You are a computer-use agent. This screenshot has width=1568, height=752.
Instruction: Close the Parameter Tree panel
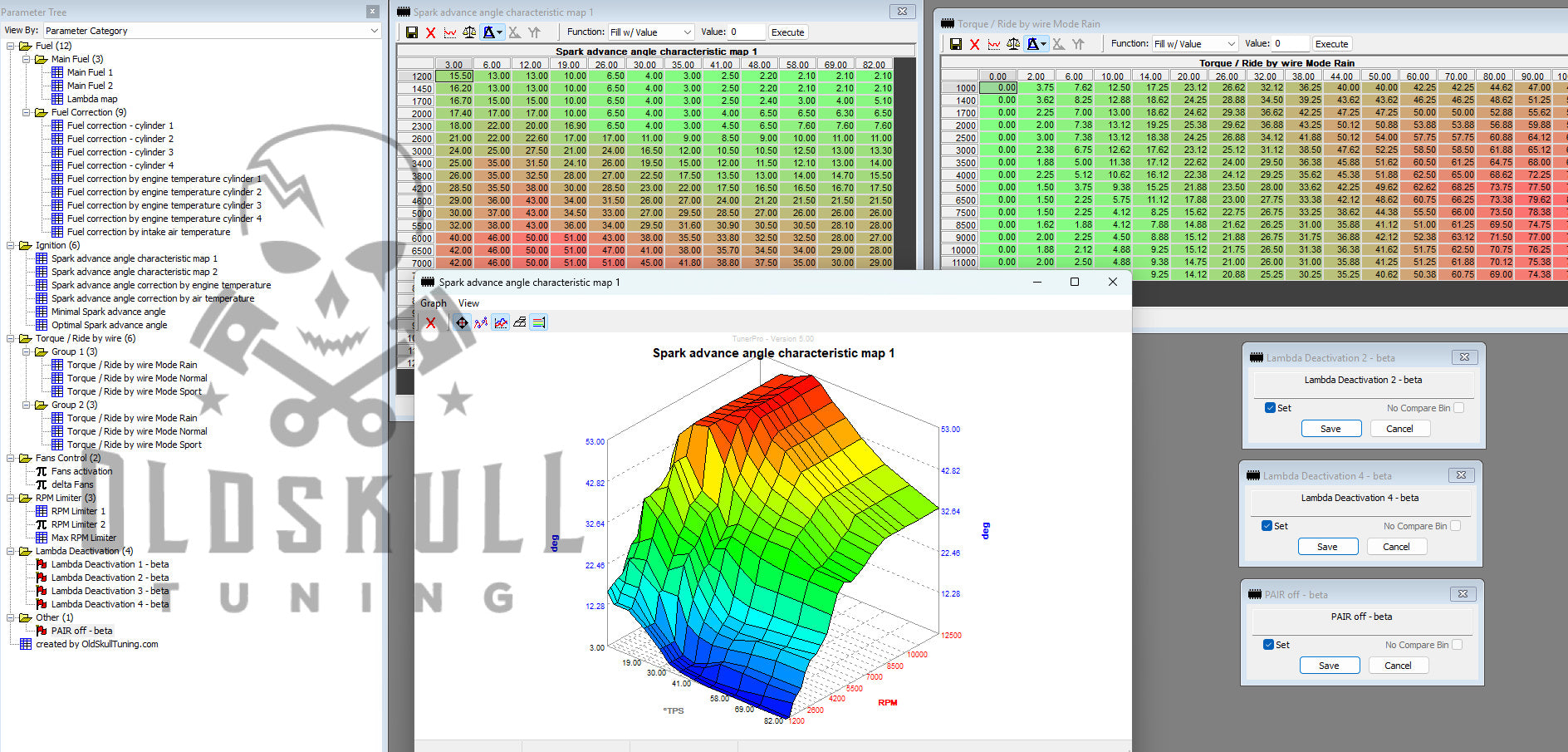tap(373, 12)
